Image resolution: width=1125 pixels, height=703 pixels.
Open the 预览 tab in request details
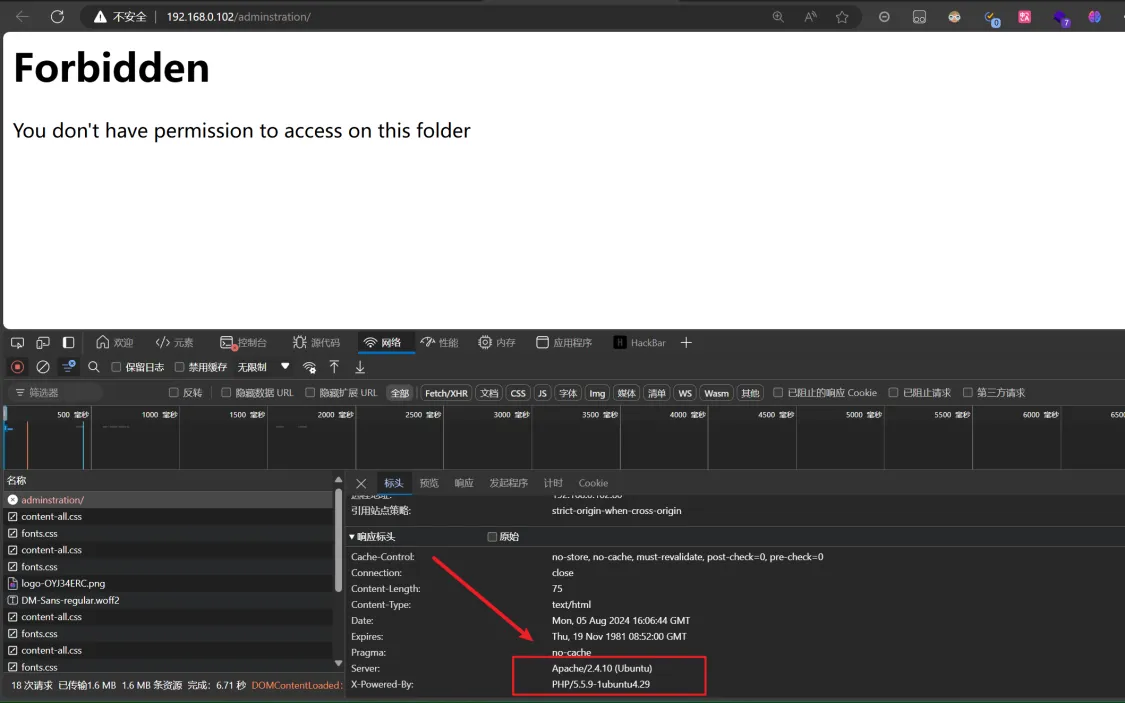pyautogui.click(x=429, y=483)
